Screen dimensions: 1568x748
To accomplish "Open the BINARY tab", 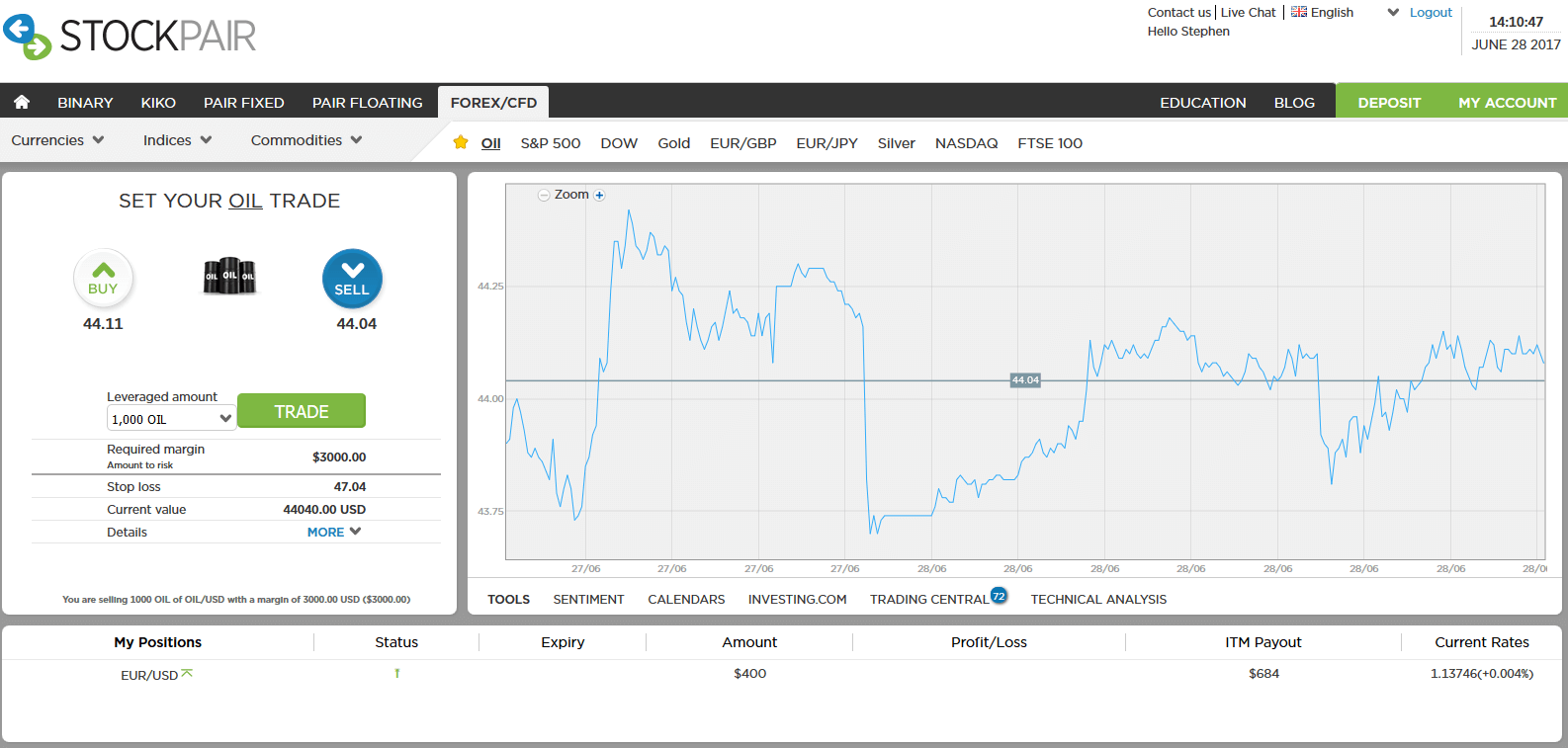I will click(85, 103).
